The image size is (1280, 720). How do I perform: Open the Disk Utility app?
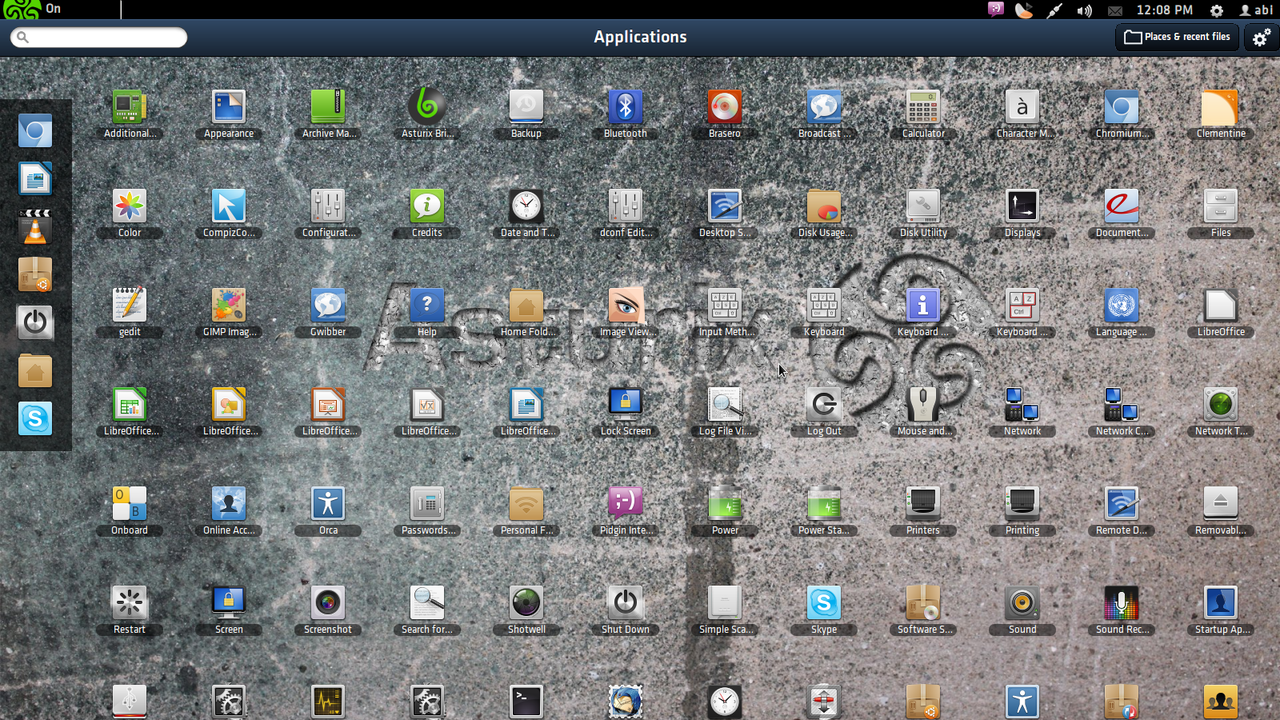pyautogui.click(x=923, y=206)
